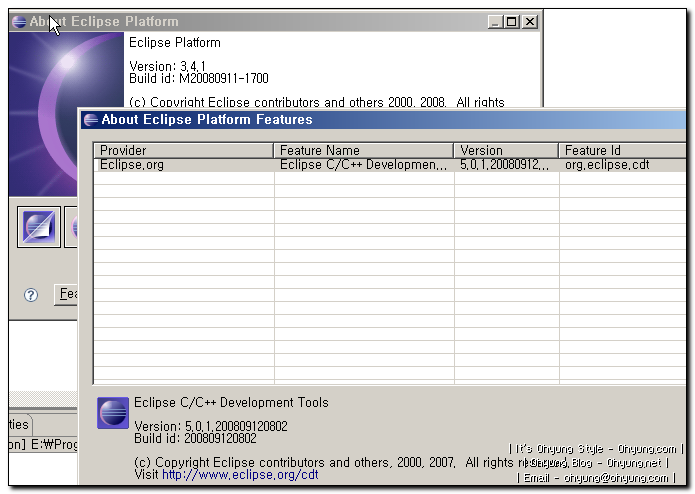Minimize the About Eclipse Platform window
Viewport: 695px width, 494px height.
click(495, 21)
